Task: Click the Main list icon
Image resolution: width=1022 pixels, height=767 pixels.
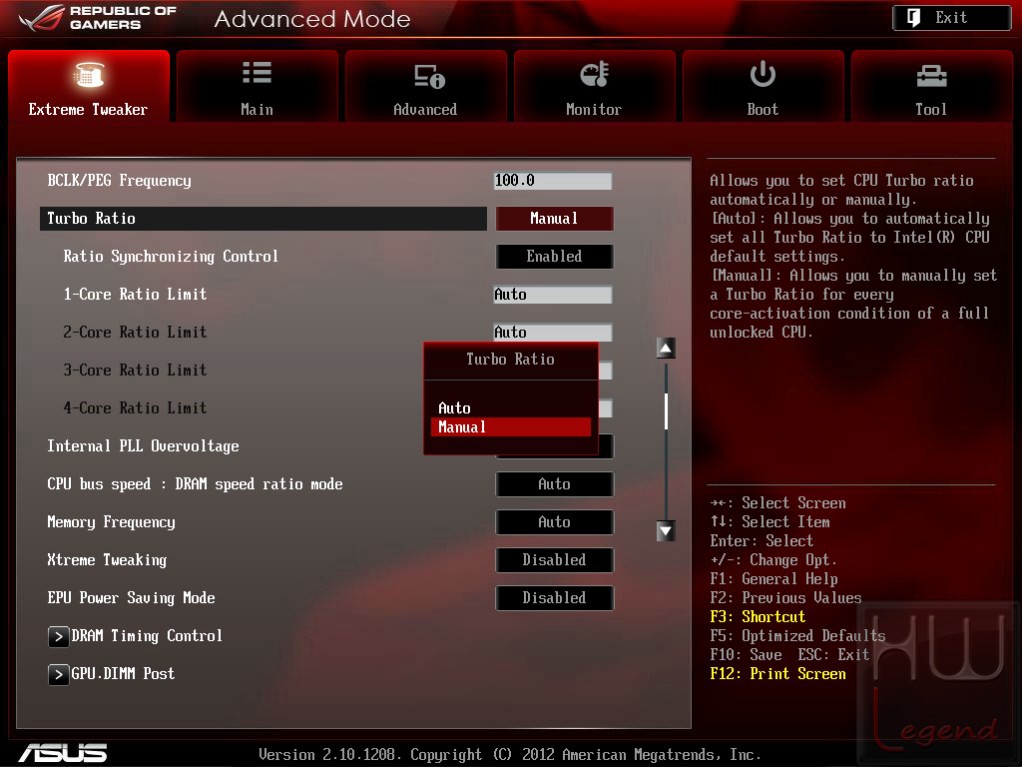Action: click(x=257, y=73)
